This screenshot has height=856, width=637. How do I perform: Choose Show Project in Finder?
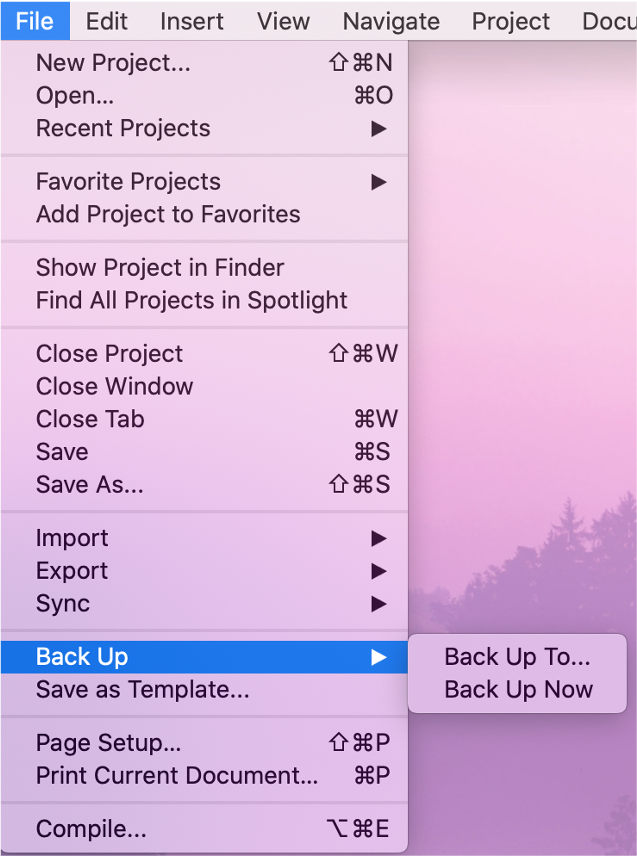[204, 268]
